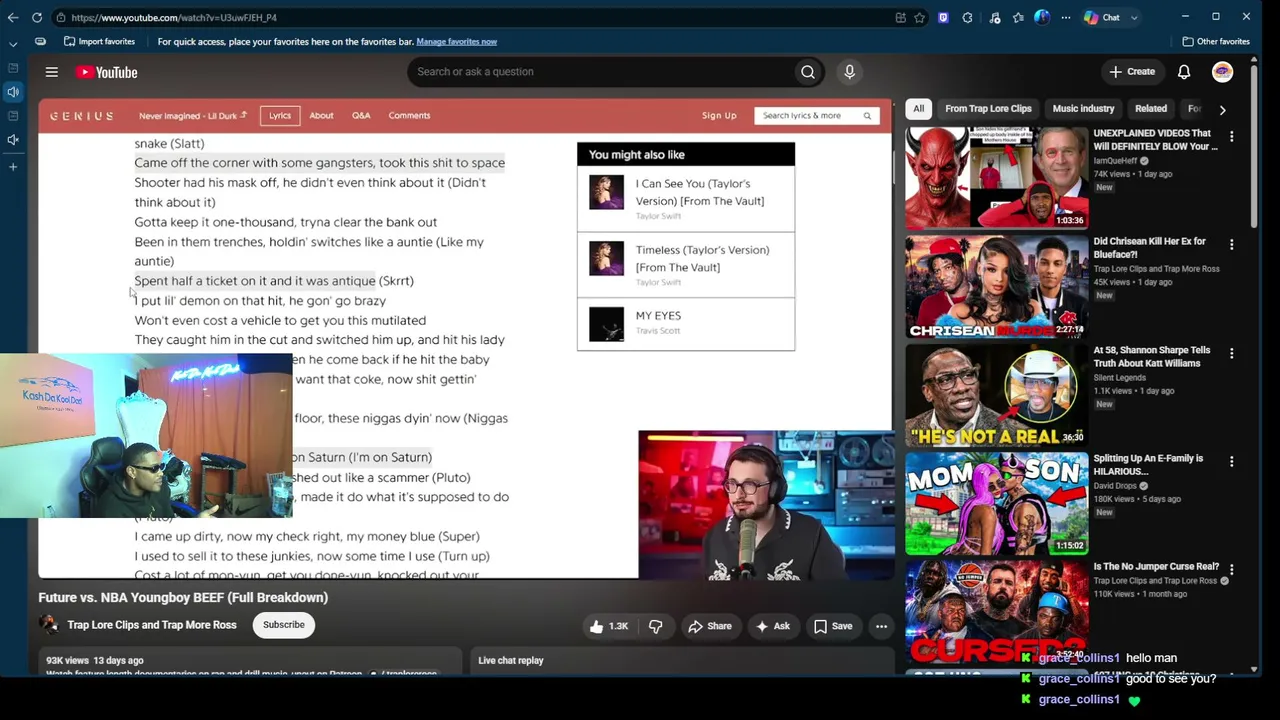The width and height of the screenshot is (1280, 720).
Task: Add this page to favorites with the star icon
Action: pos(919,17)
